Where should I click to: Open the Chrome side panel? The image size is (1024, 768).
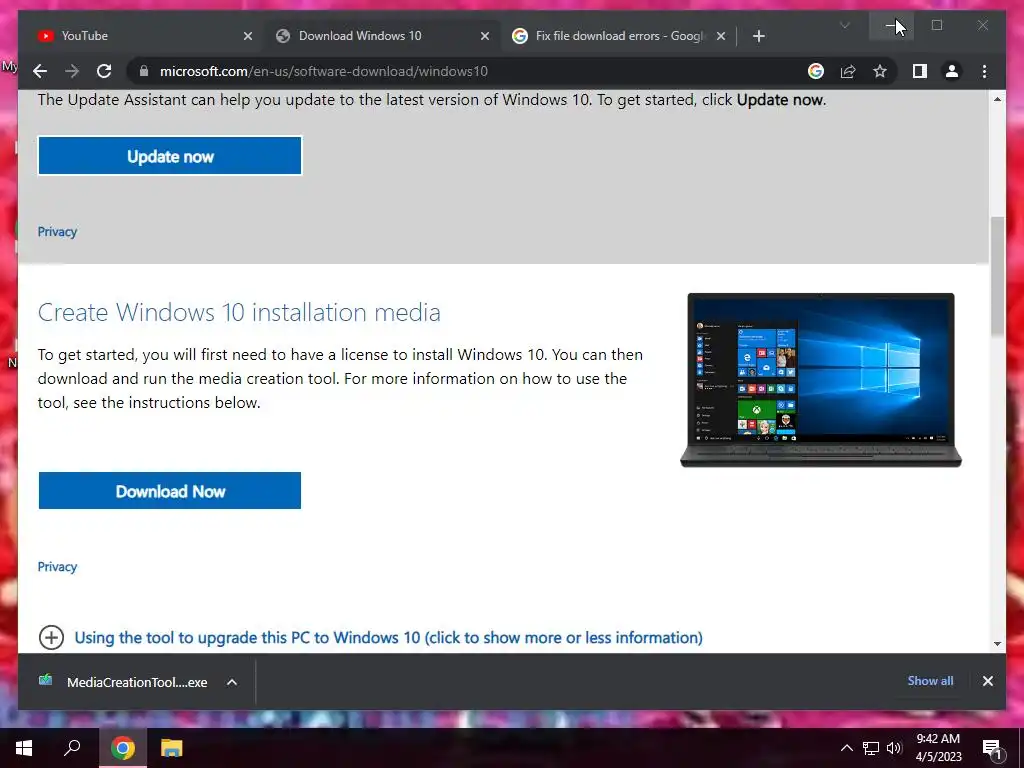point(920,71)
